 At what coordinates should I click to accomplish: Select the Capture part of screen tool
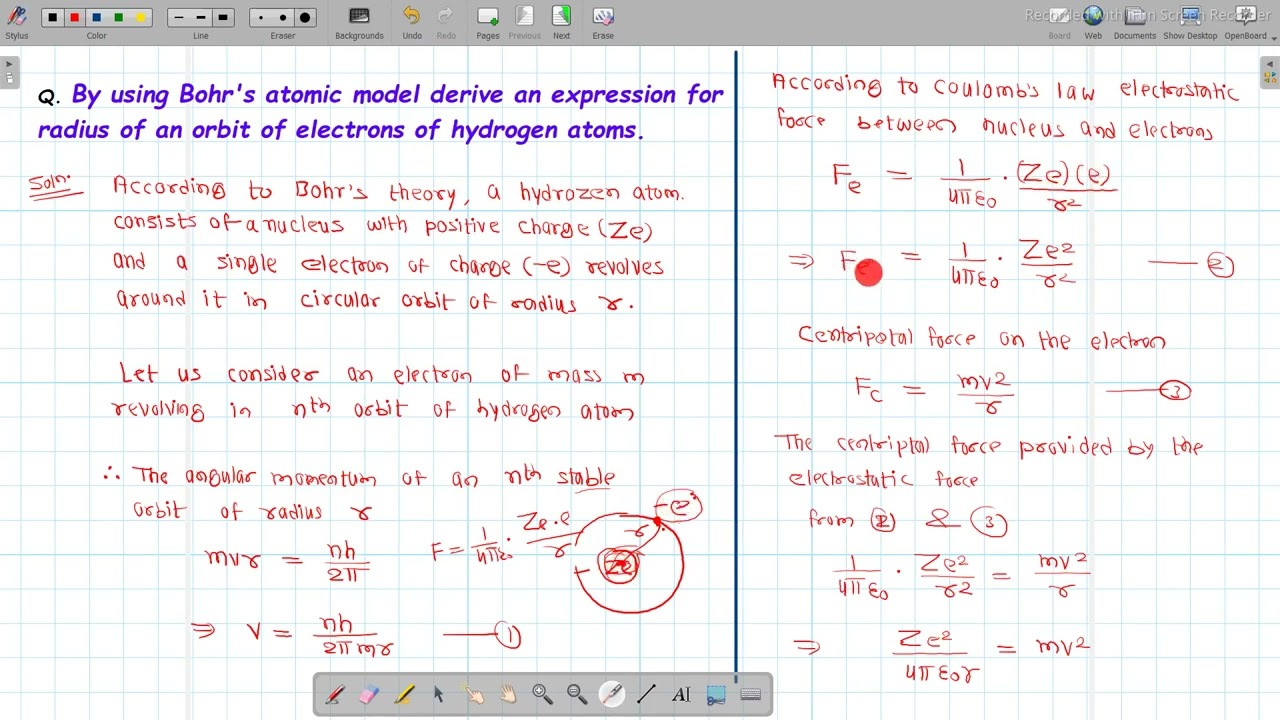716,694
